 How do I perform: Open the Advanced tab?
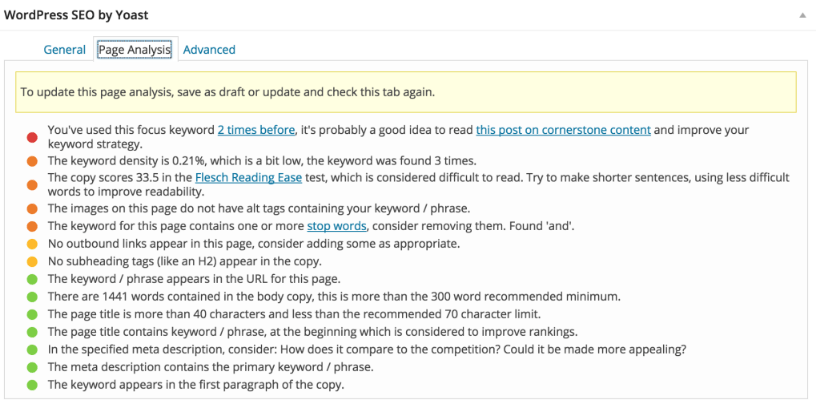pos(209,49)
